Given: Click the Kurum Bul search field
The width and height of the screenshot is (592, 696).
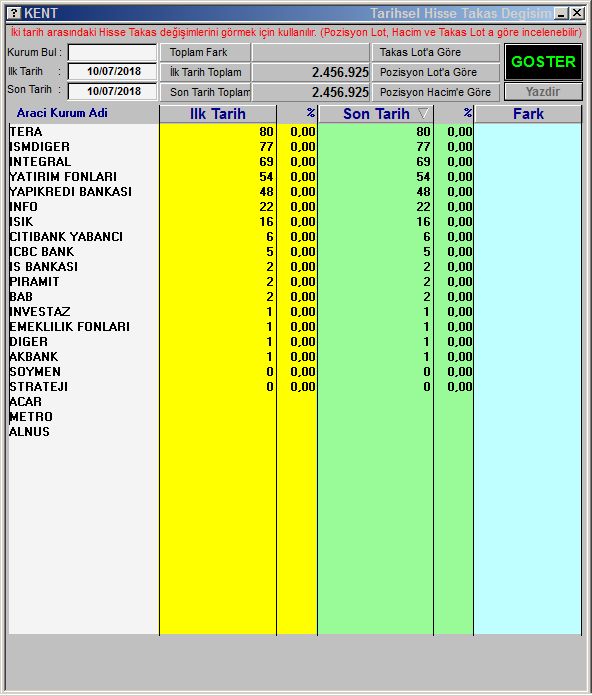Looking at the screenshot, I should coord(112,52).
